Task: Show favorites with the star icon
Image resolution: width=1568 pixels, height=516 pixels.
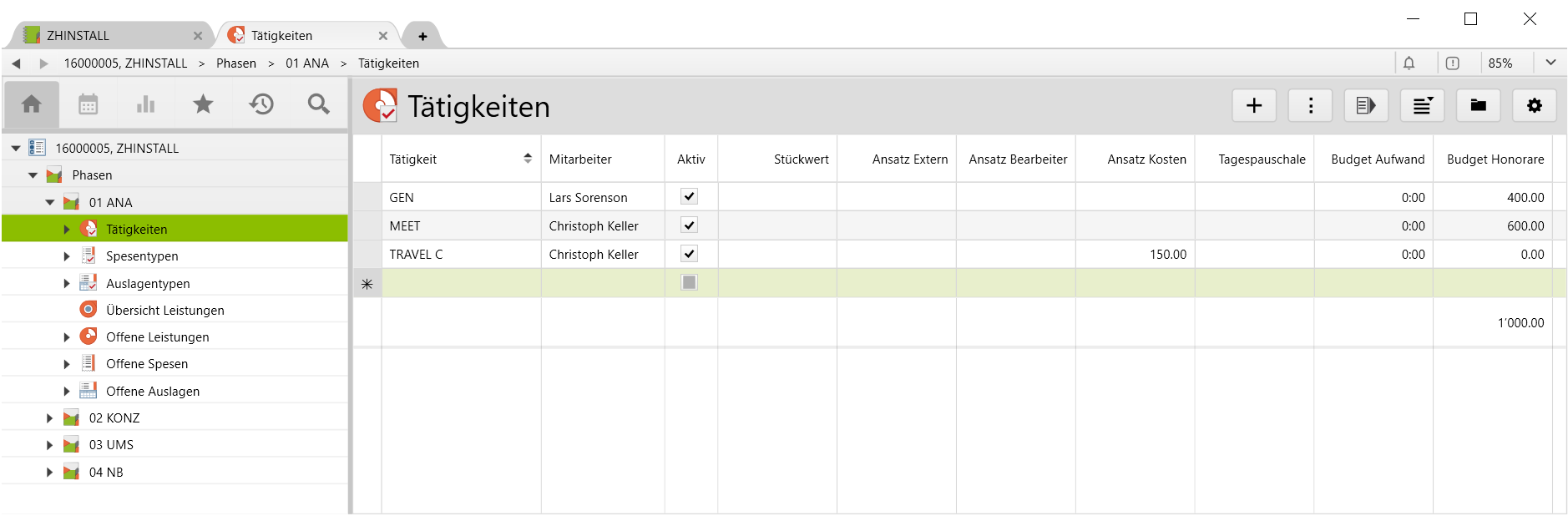Action: coord(203,104)
